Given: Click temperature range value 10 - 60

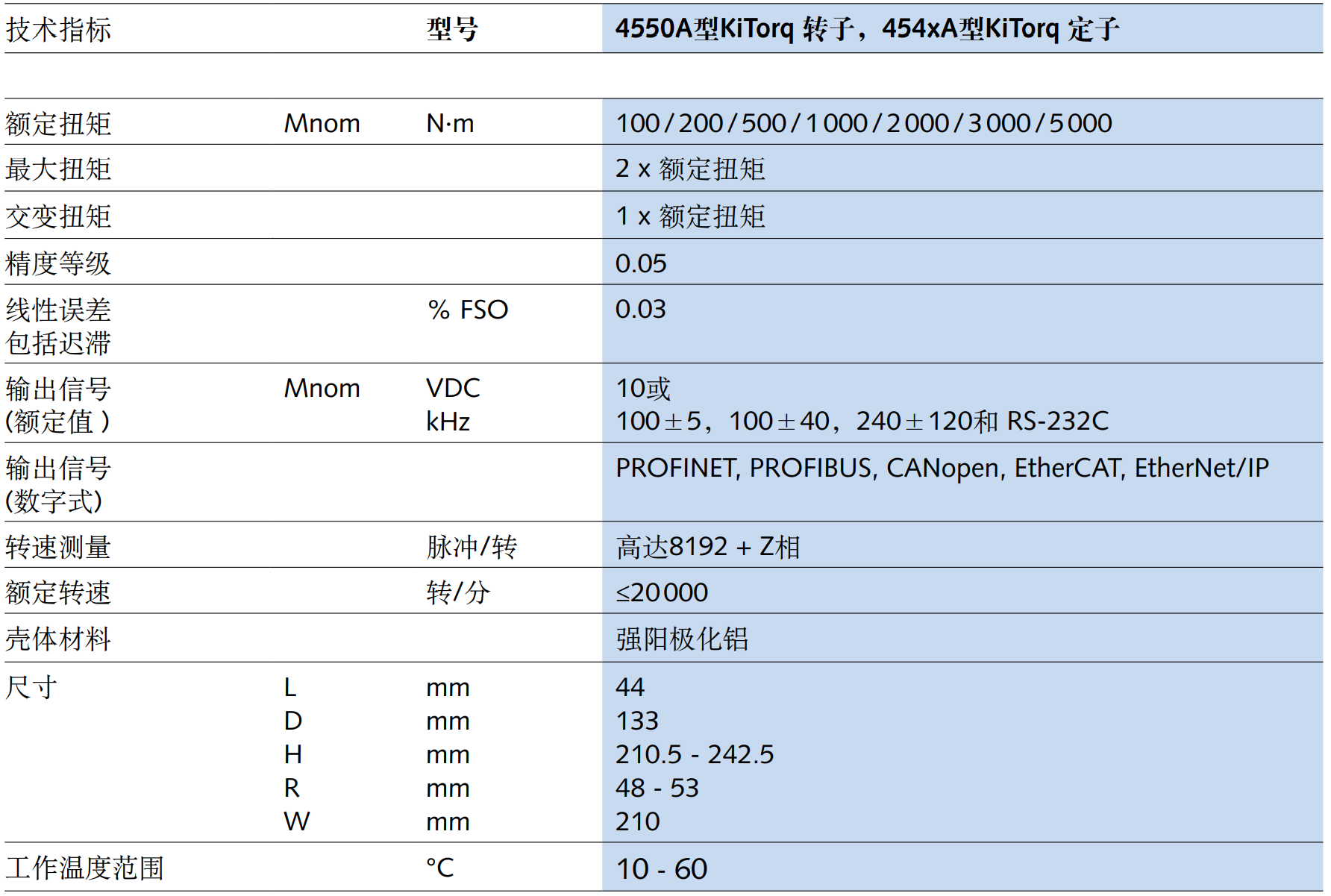Looking at the screenshot, I should 661,869.
